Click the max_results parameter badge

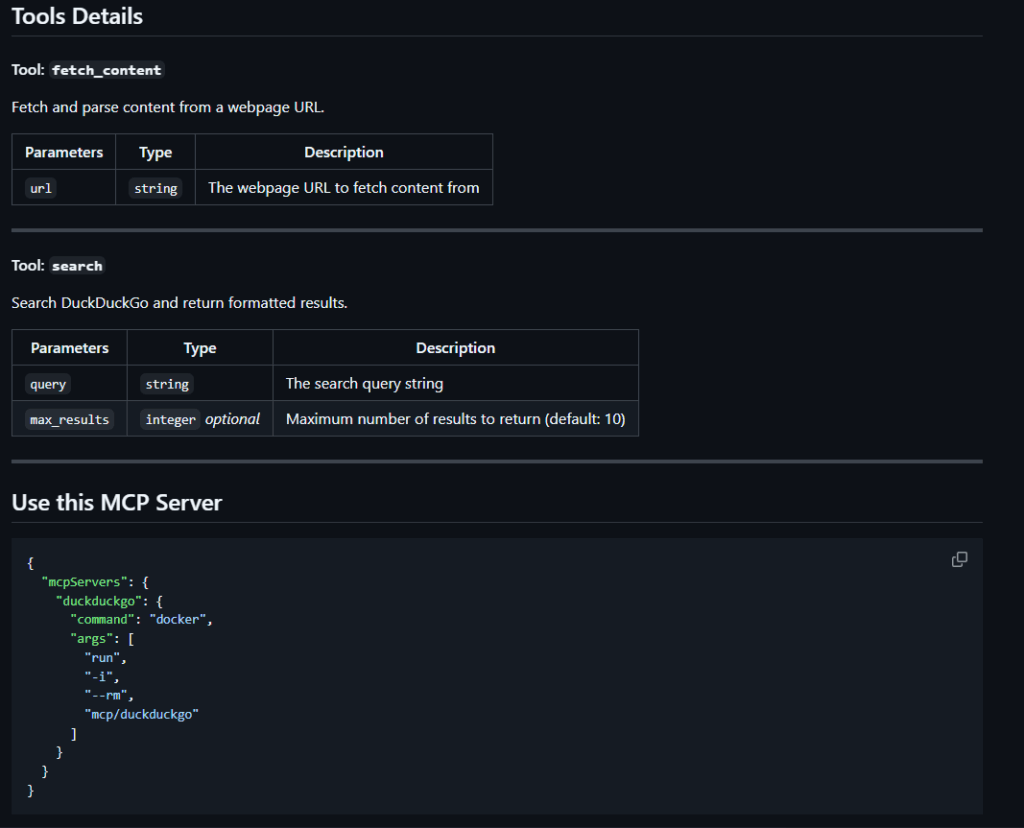tap(68, 419)
